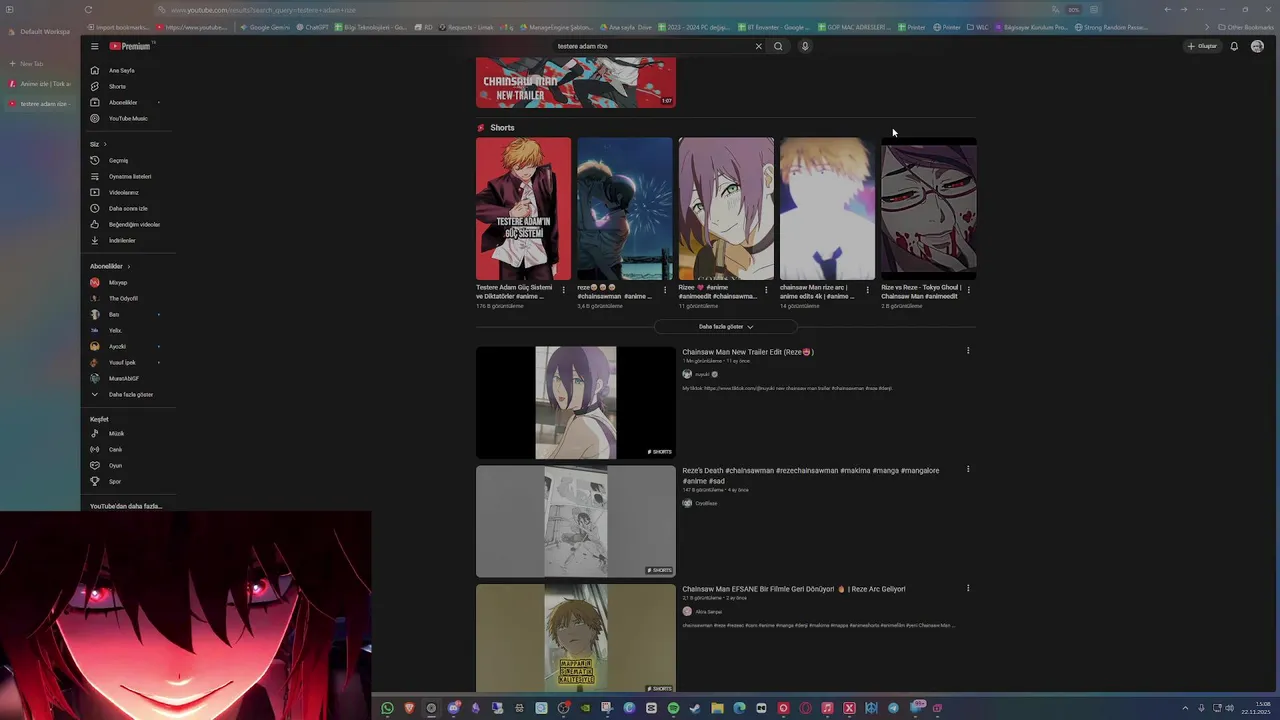1280x720 pixels.
Task: Open a New Tab in browser sidebar
Action: [x=27, y=64]
